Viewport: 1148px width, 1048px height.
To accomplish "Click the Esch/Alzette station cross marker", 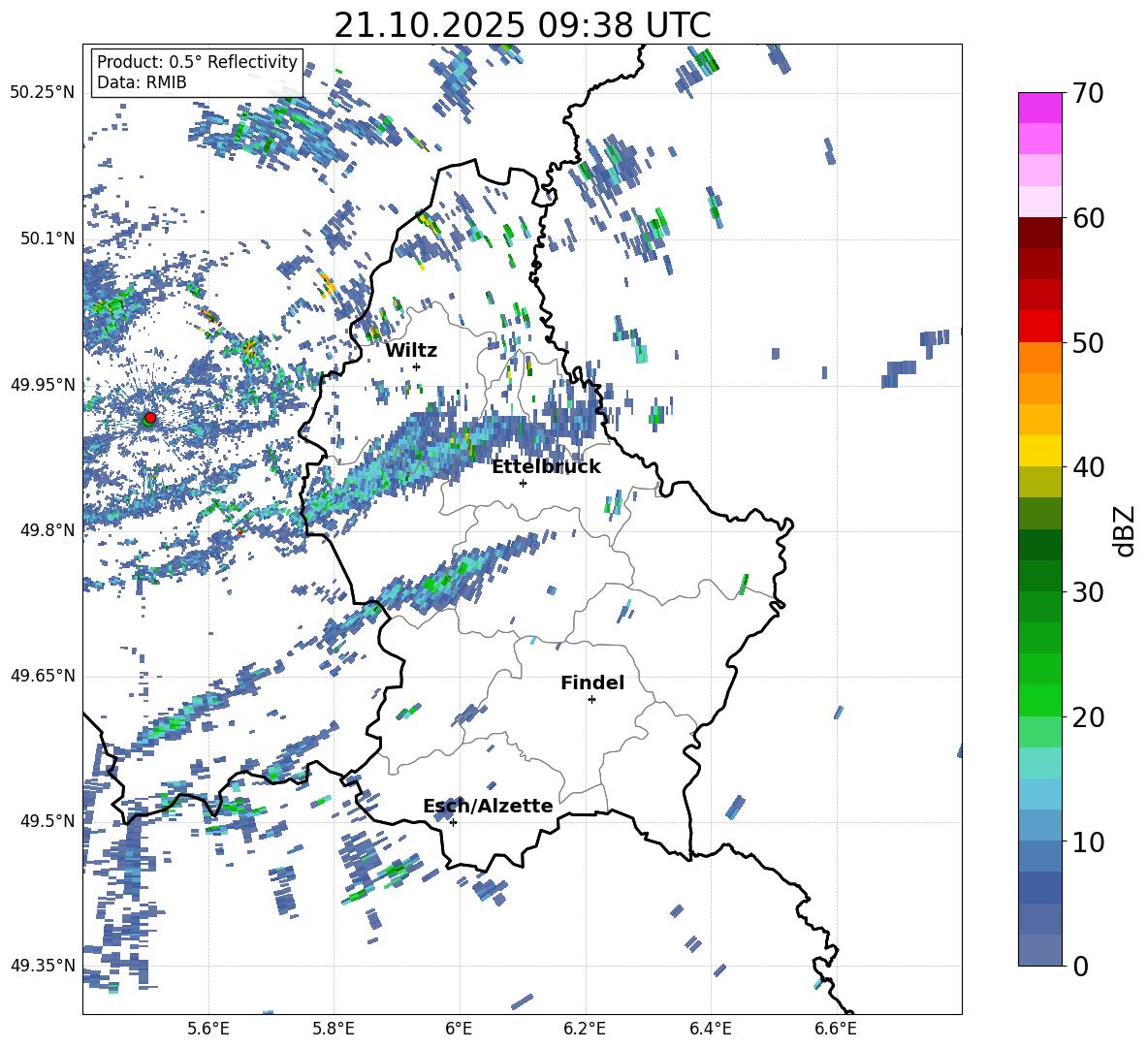I will point(453,822).
